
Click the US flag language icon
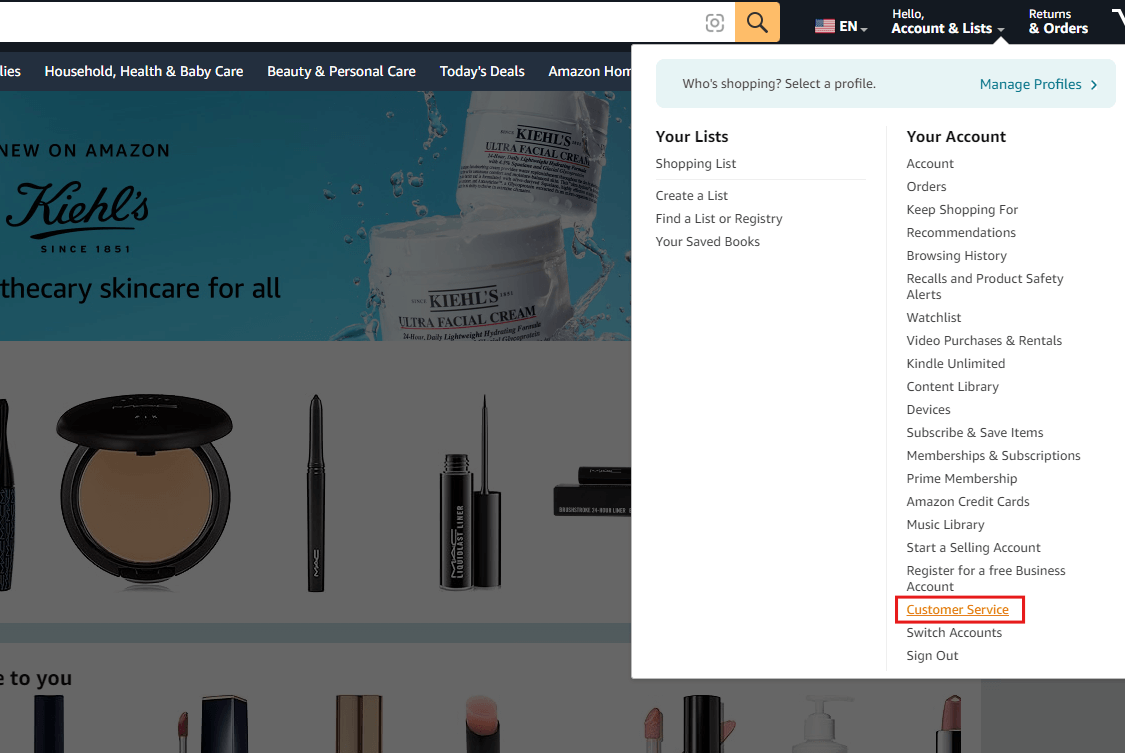click(825, 27)
